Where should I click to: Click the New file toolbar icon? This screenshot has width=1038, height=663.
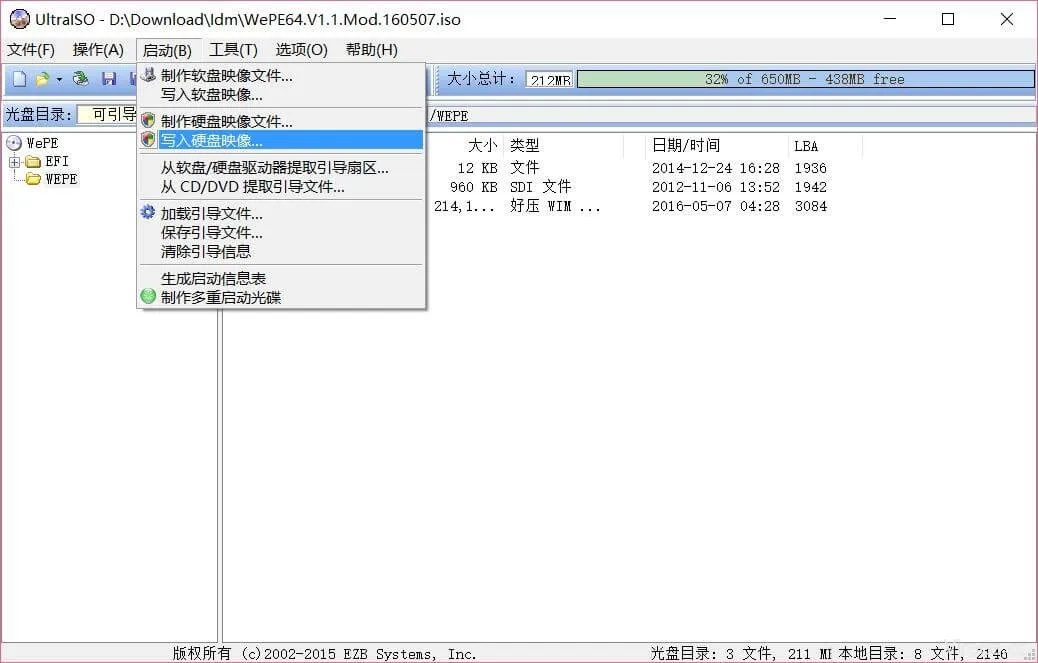[x=20, y=79]
